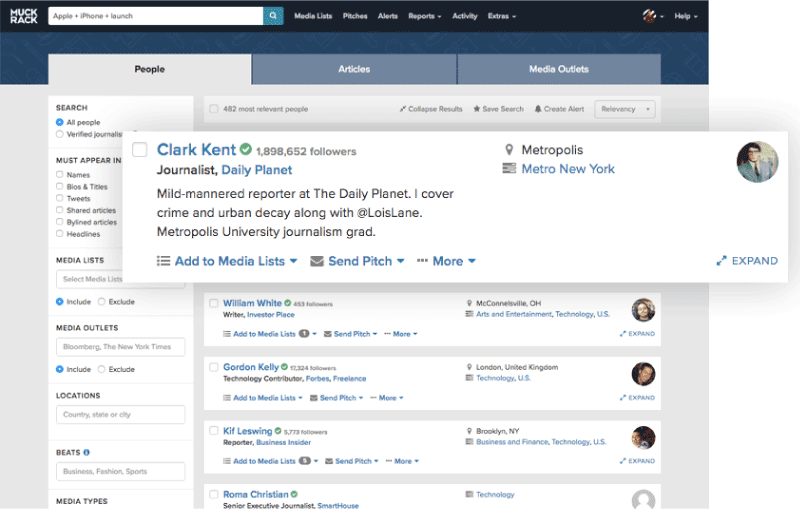Click the EXPAND arrows icon for Clark Kent
Image resolution: width=800 pixels, height=530 pixels.
tap(721, 261)
